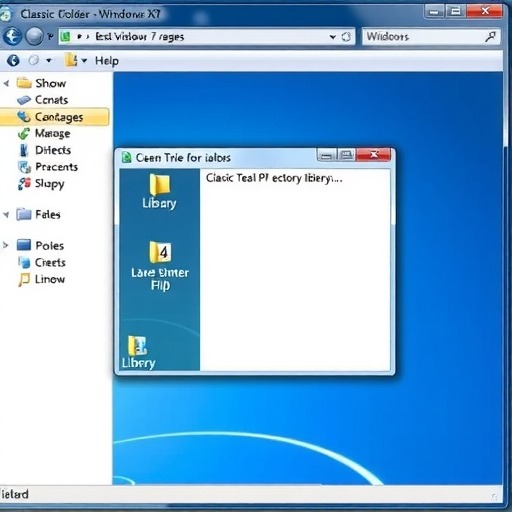
Task: Click the bottom 'Libery' label in the dialog
Action: coord(139,363)
